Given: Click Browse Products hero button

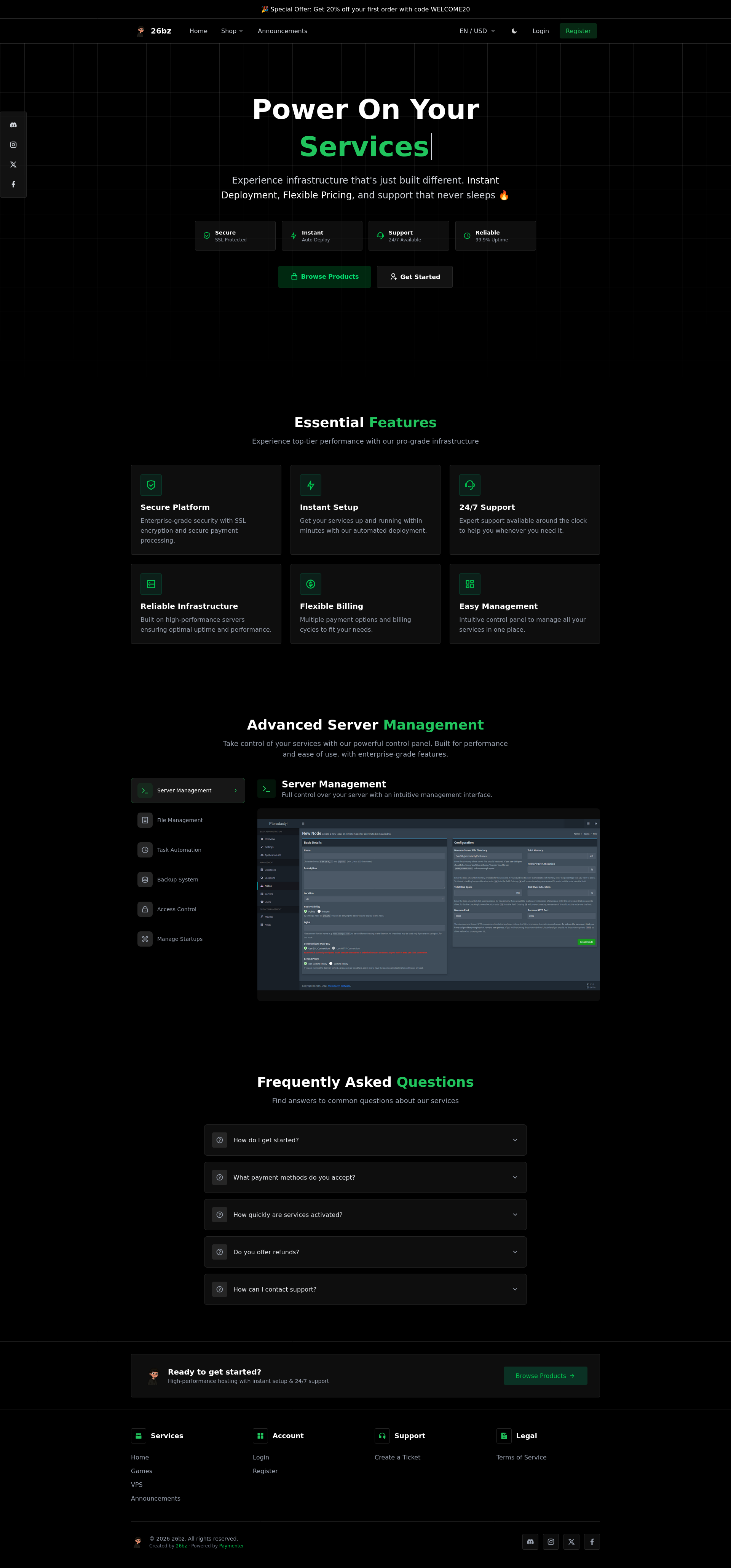Looking at the screenshot, I should (x=324, y=277).
